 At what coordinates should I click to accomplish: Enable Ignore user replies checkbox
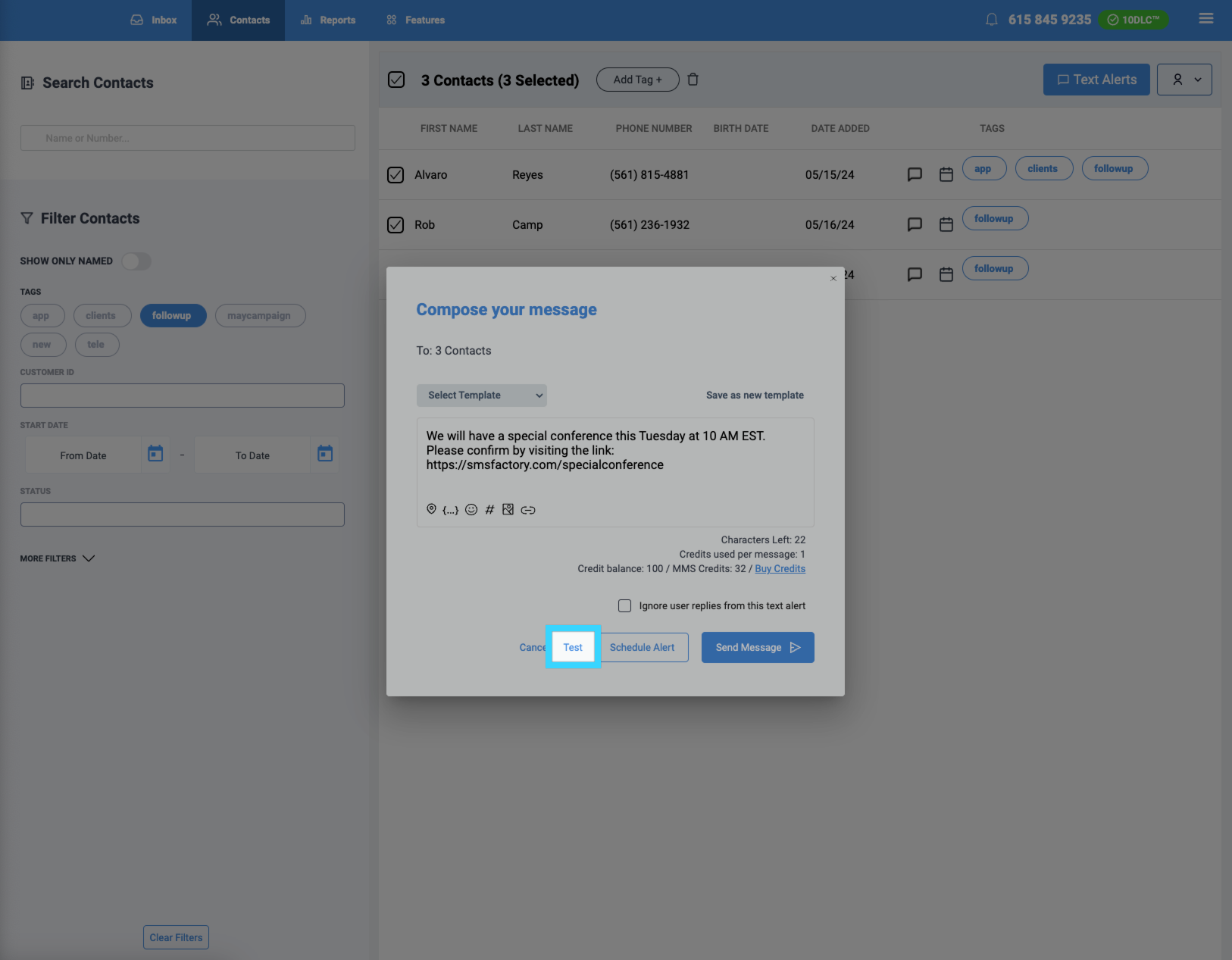point(624,605)
